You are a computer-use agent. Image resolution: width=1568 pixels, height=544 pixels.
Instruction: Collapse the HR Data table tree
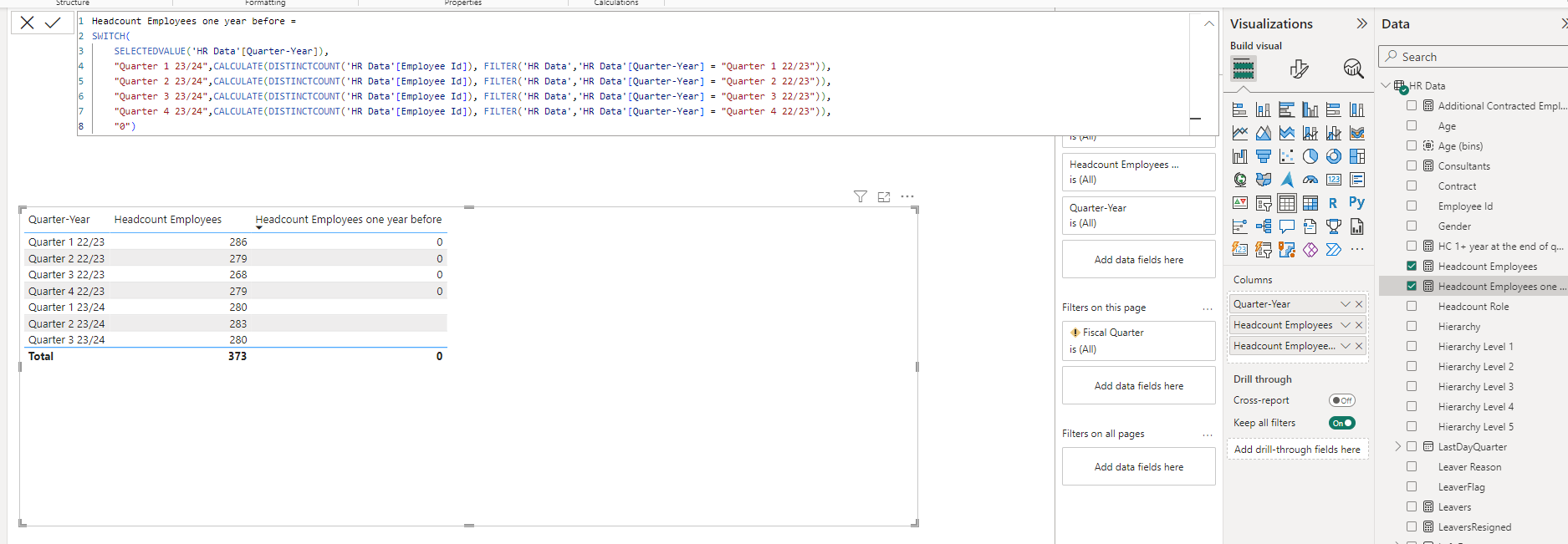[x=1386, y=85]
